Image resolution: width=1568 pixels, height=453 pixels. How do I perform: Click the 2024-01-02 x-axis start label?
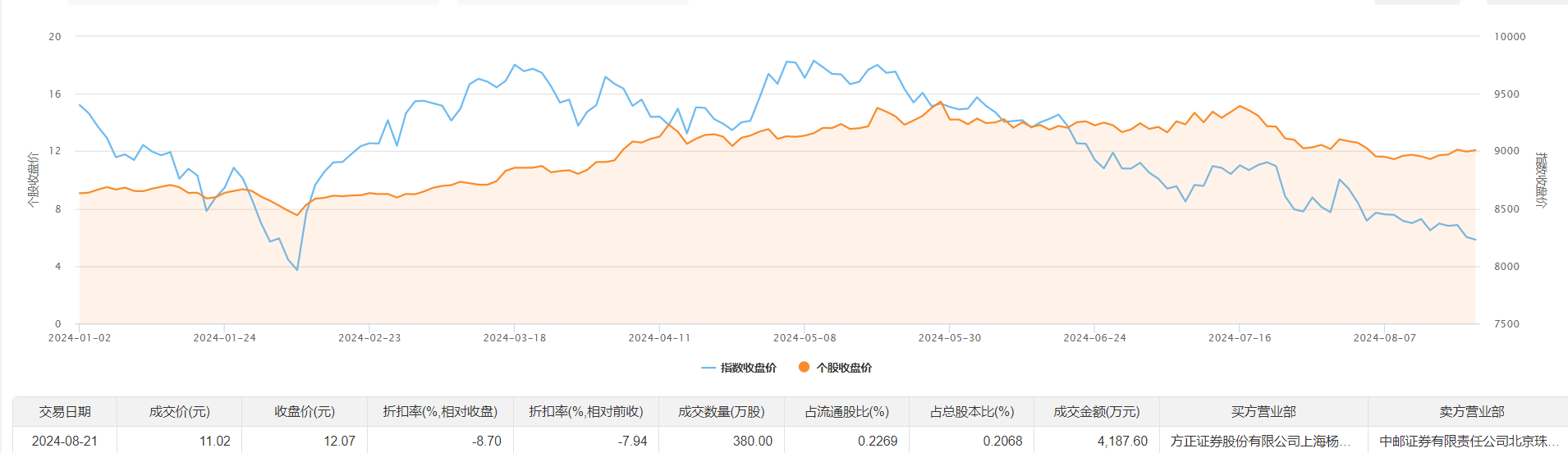pyautogui.click(x=80, y=338)
